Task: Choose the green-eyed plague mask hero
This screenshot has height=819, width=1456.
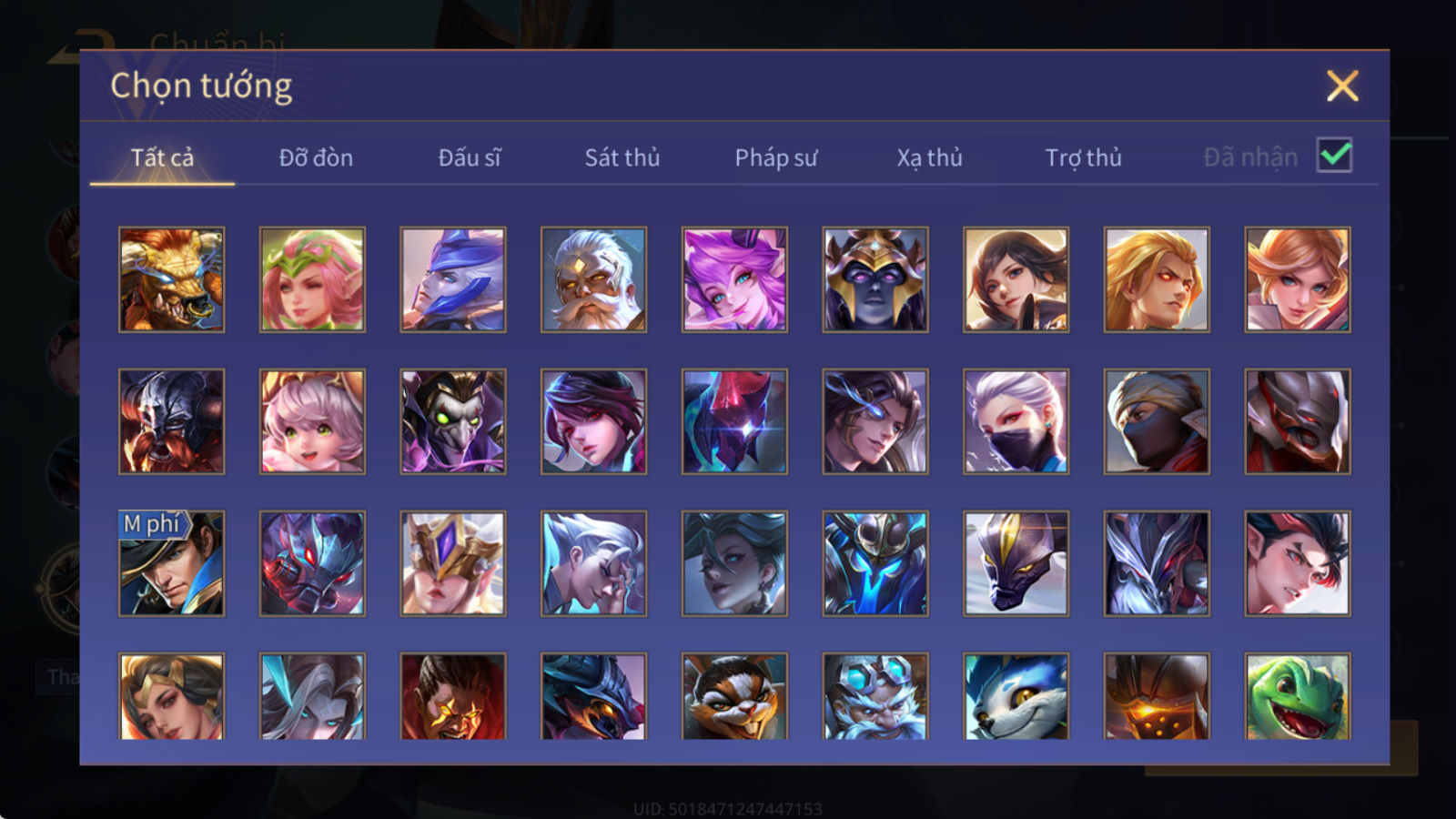Action: tap(453, 421)
